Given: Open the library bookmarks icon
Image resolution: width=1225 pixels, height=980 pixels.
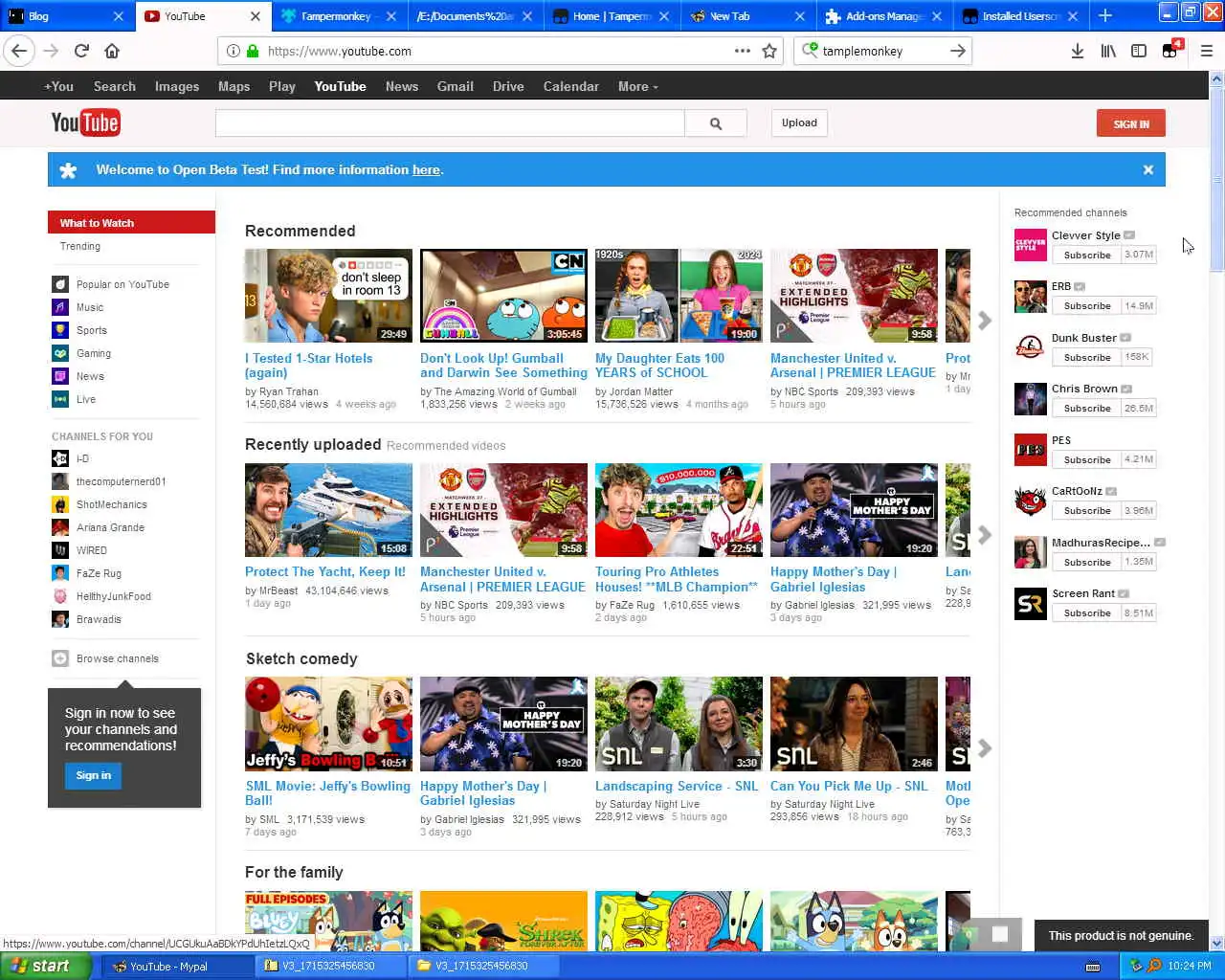Looking at the screenshot, I should pos(1108,51).
